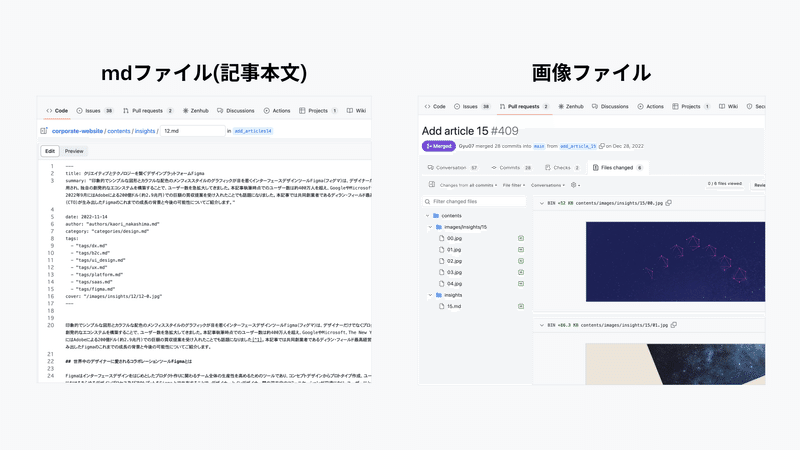Copy path icon for 01.jpg diff header
The image size is (800, 450).
pos(674,324)
